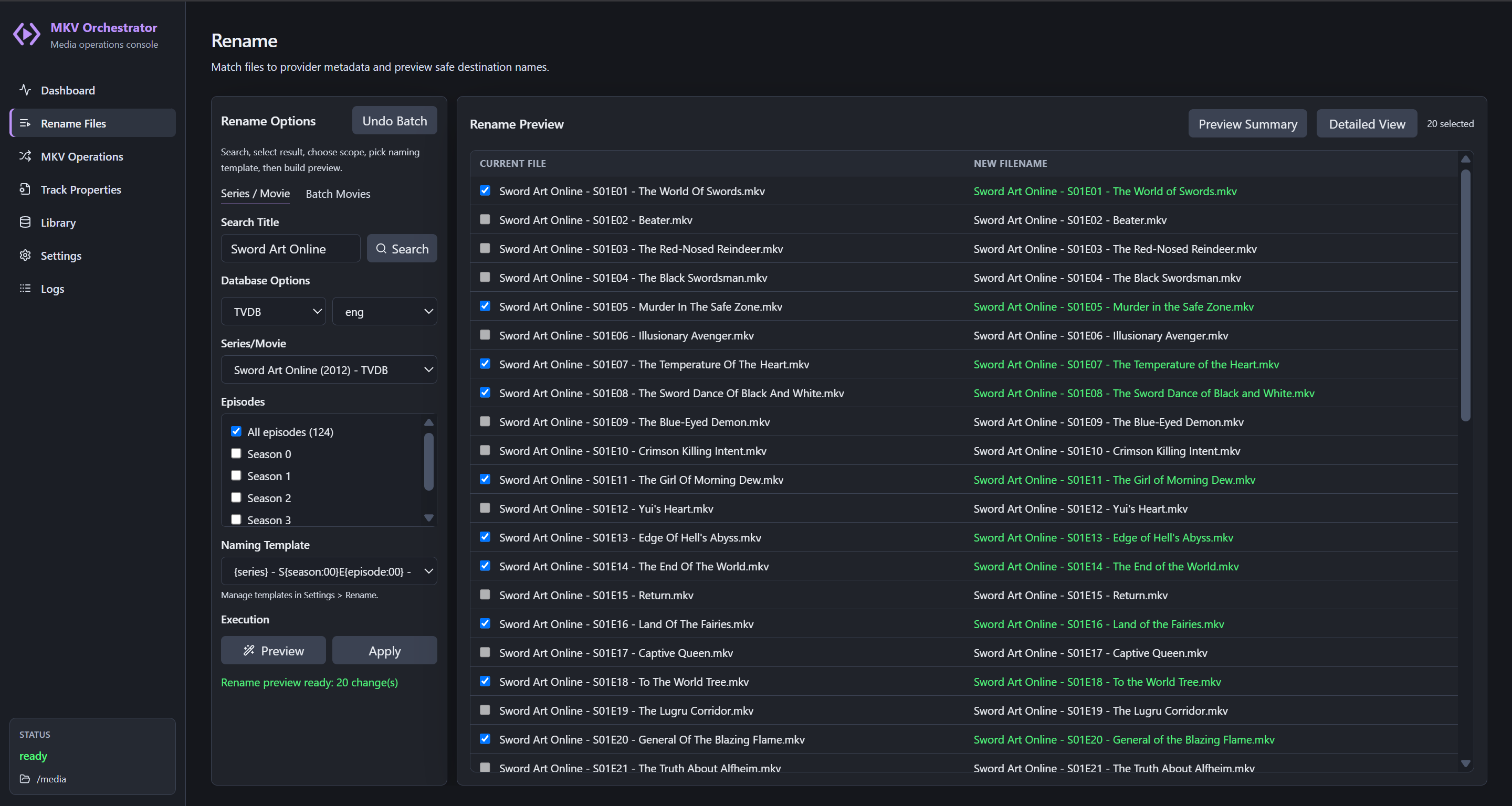The height and width of the screenshot is (806, 1512).
Task: Uncheck the S01E16 Land Of The Fairies file
Action: click(485, 623)
